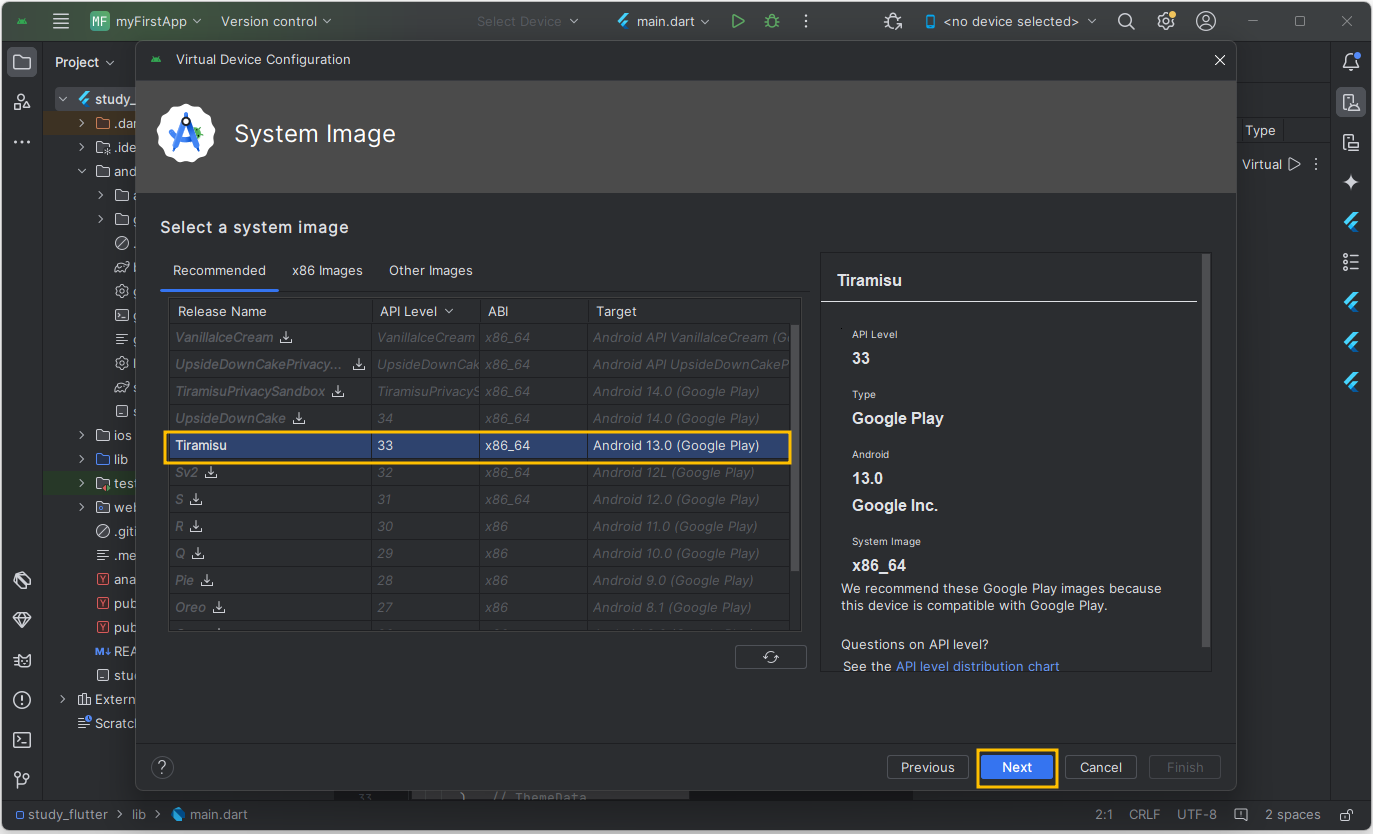Download the Oreo system image
The width and height of the screenshot is (1373, 834).
pos(219,607)
